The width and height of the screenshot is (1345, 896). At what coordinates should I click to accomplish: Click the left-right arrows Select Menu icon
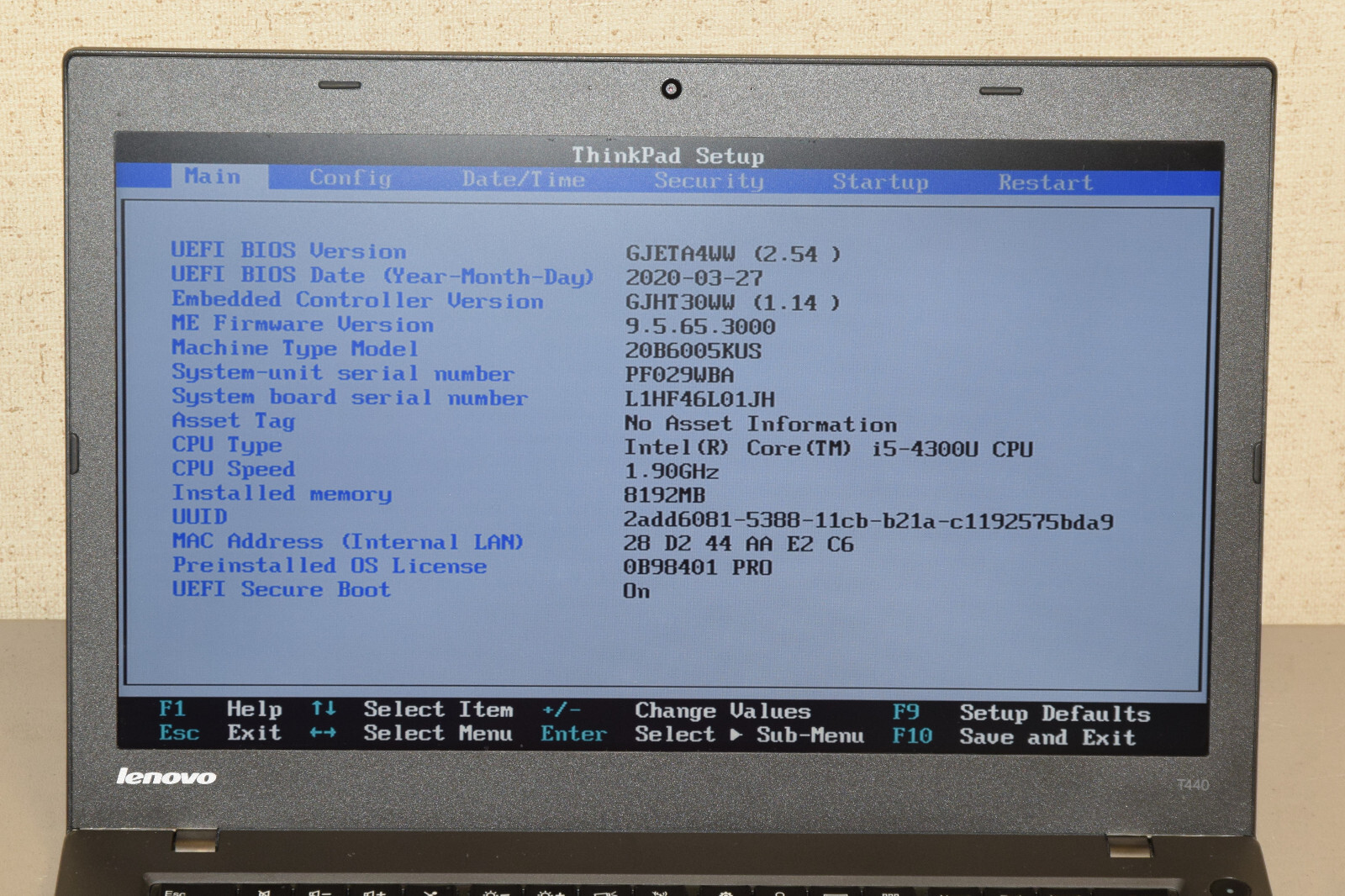click(323, 733)
